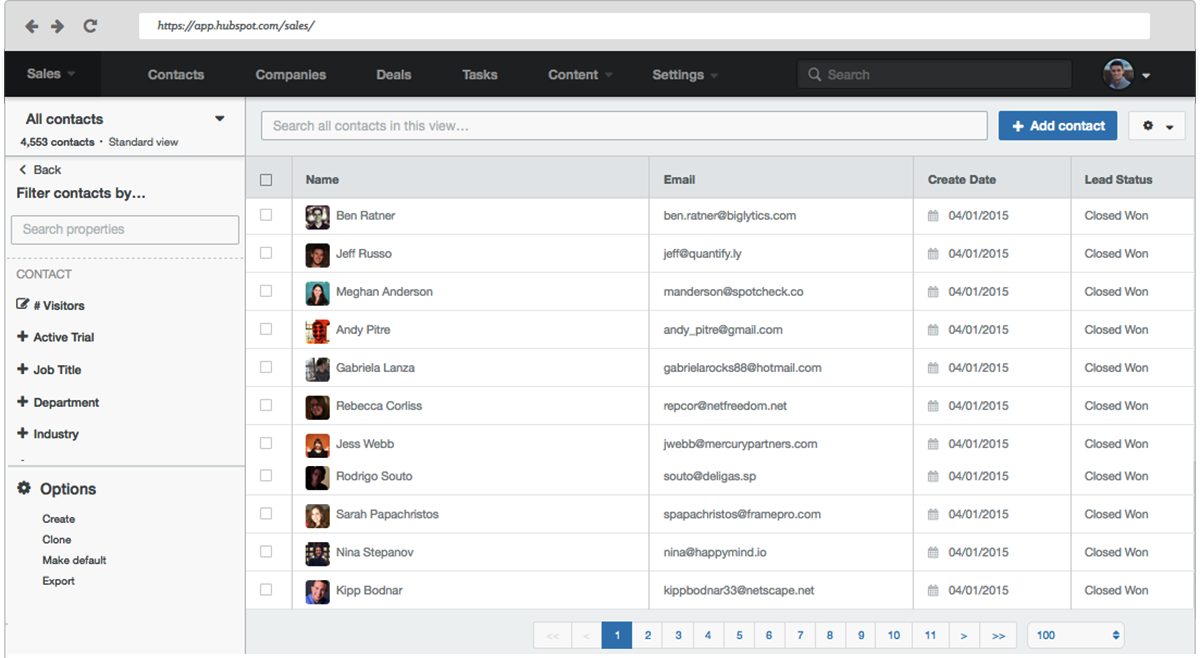Screen dimensions: 1200x658
Task: Click the Search properties input field
Action: pyautogui.click(x=125, y=230)
